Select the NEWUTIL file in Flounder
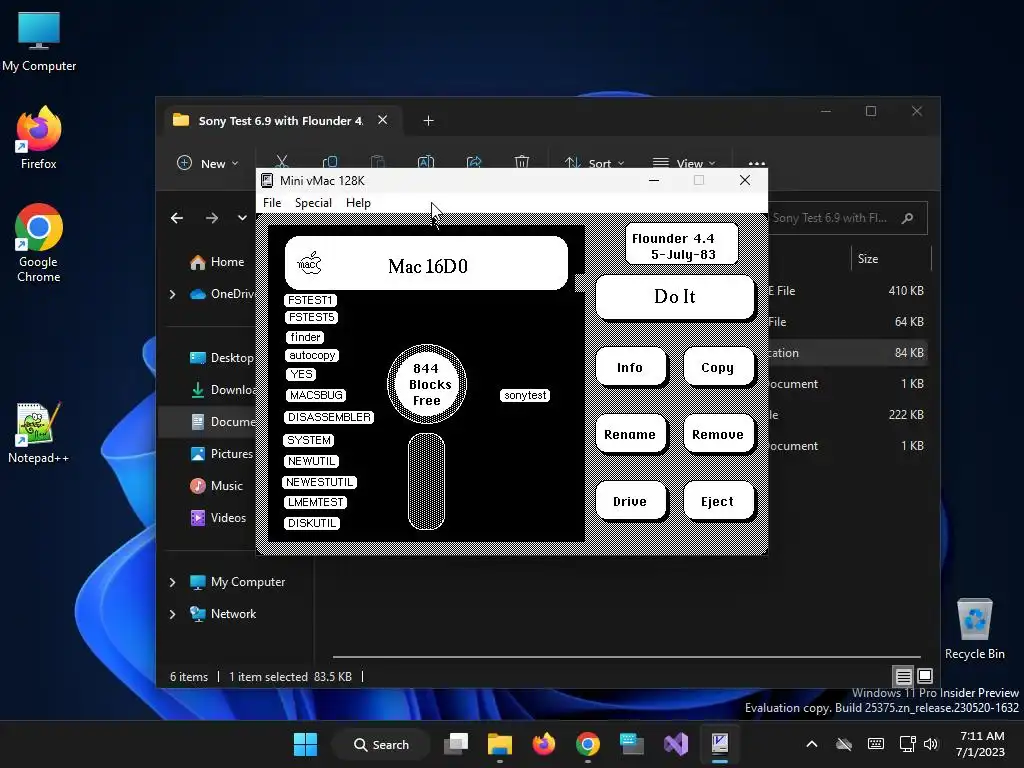Image resolution: width=1024 pixels, height=768 pixels. [x=312, y=462]
